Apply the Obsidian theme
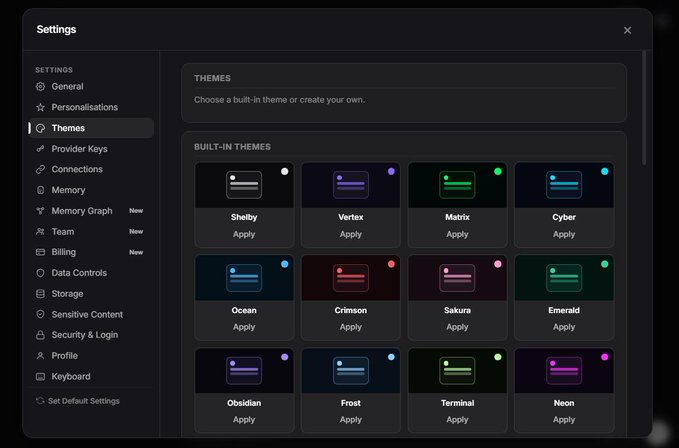 (244, 419)
